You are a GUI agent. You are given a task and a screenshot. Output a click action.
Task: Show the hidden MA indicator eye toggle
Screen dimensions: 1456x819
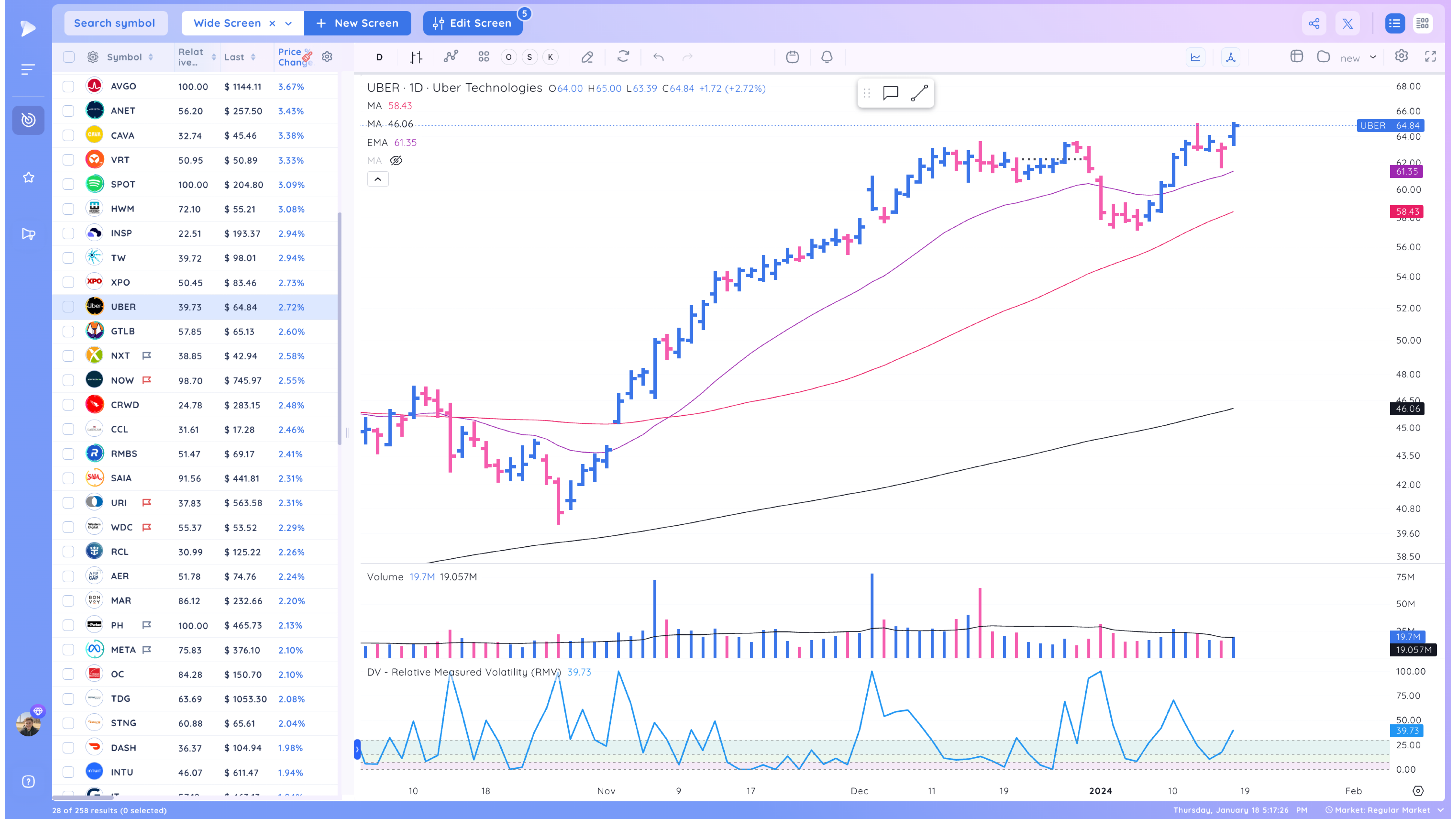(x=396, y=160)
